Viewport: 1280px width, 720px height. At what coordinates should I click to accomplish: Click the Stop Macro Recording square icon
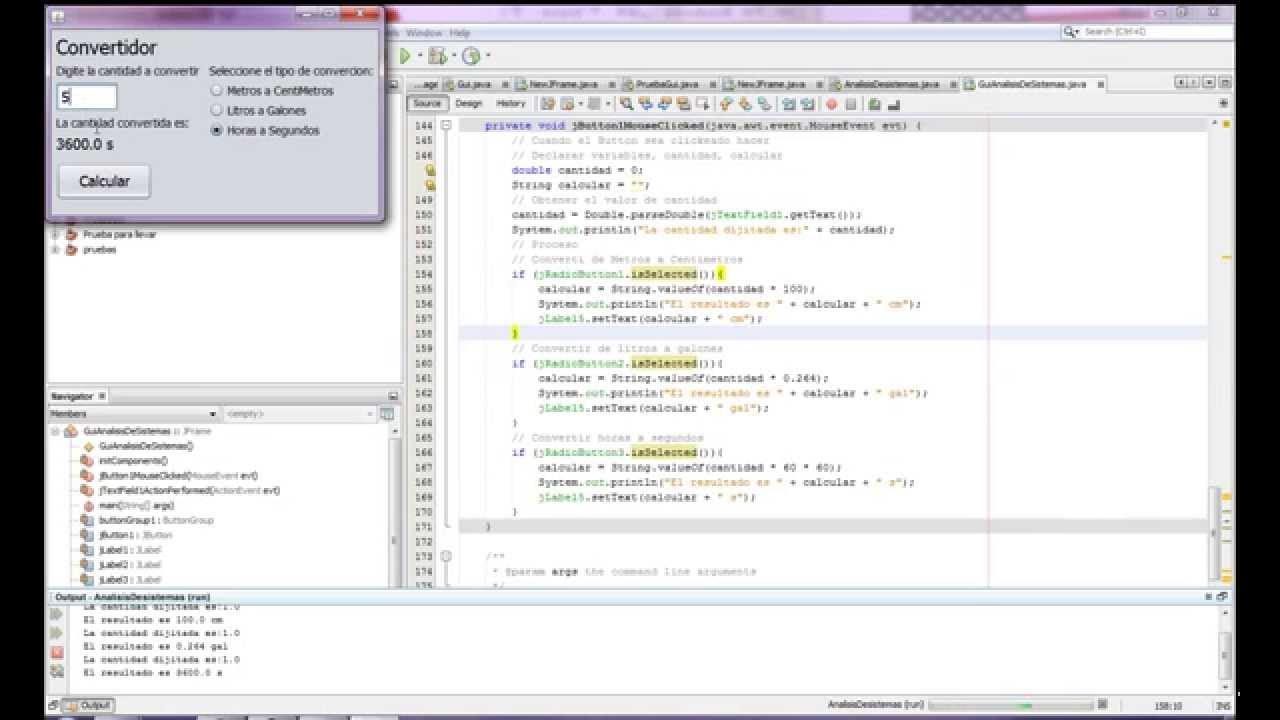pos(851,104)
